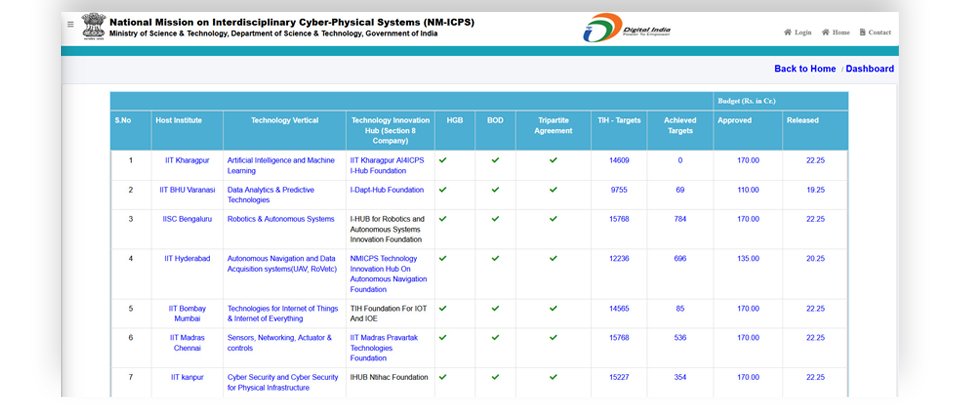Open the Dashboard breadcrumb link

point(869,69)
